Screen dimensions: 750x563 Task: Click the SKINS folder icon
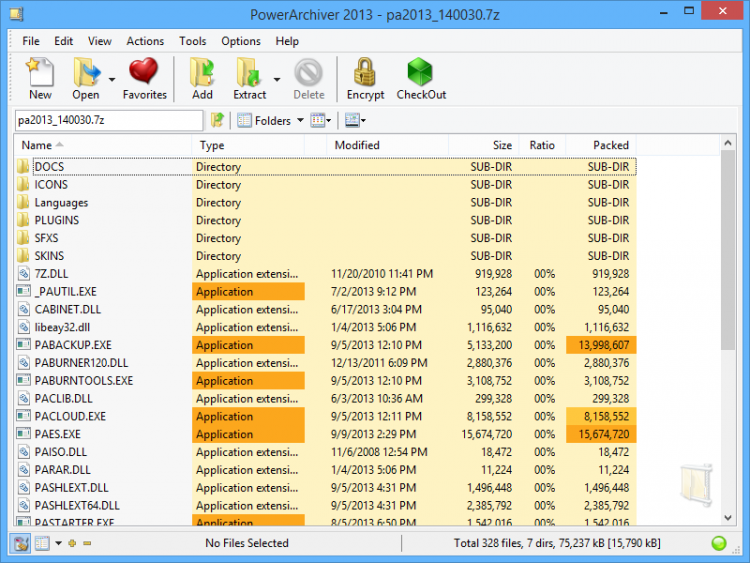pyautogui.click(x=22, y=255)
